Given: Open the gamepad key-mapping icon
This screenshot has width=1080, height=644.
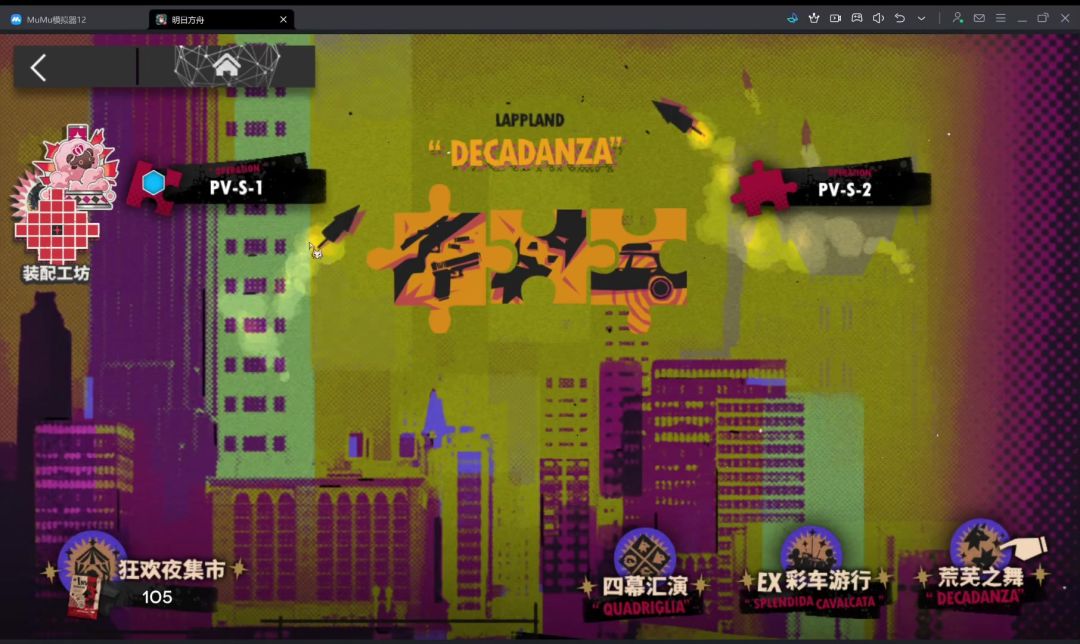Looking at the screenshot, I should click(x=857, y=19).
